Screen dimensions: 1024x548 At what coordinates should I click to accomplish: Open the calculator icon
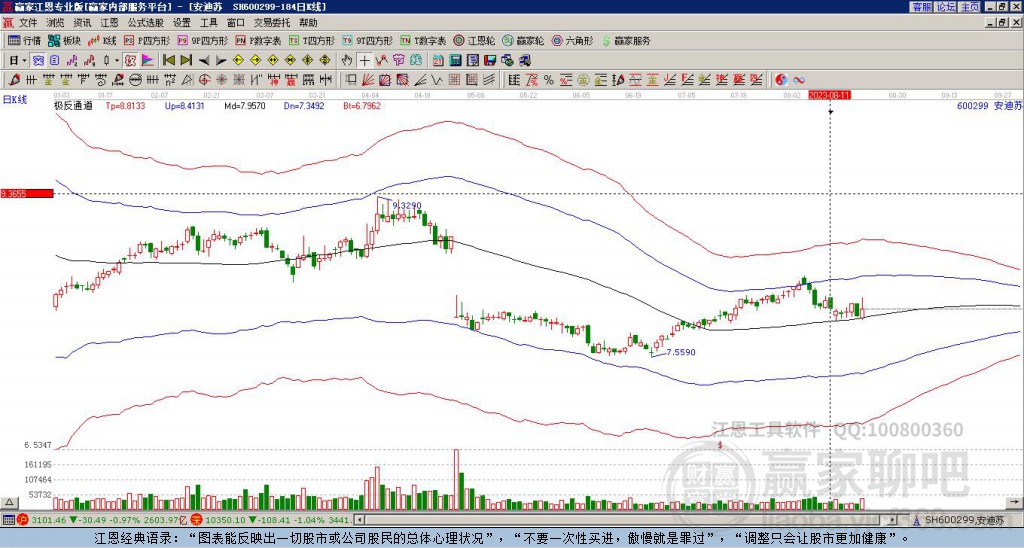(456, 61)
